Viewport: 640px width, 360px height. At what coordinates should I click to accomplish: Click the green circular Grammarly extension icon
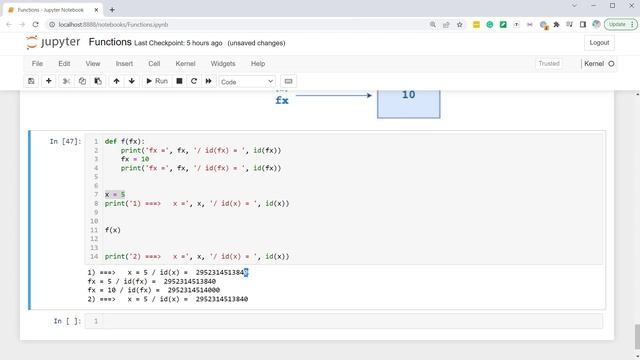point(490,24)
